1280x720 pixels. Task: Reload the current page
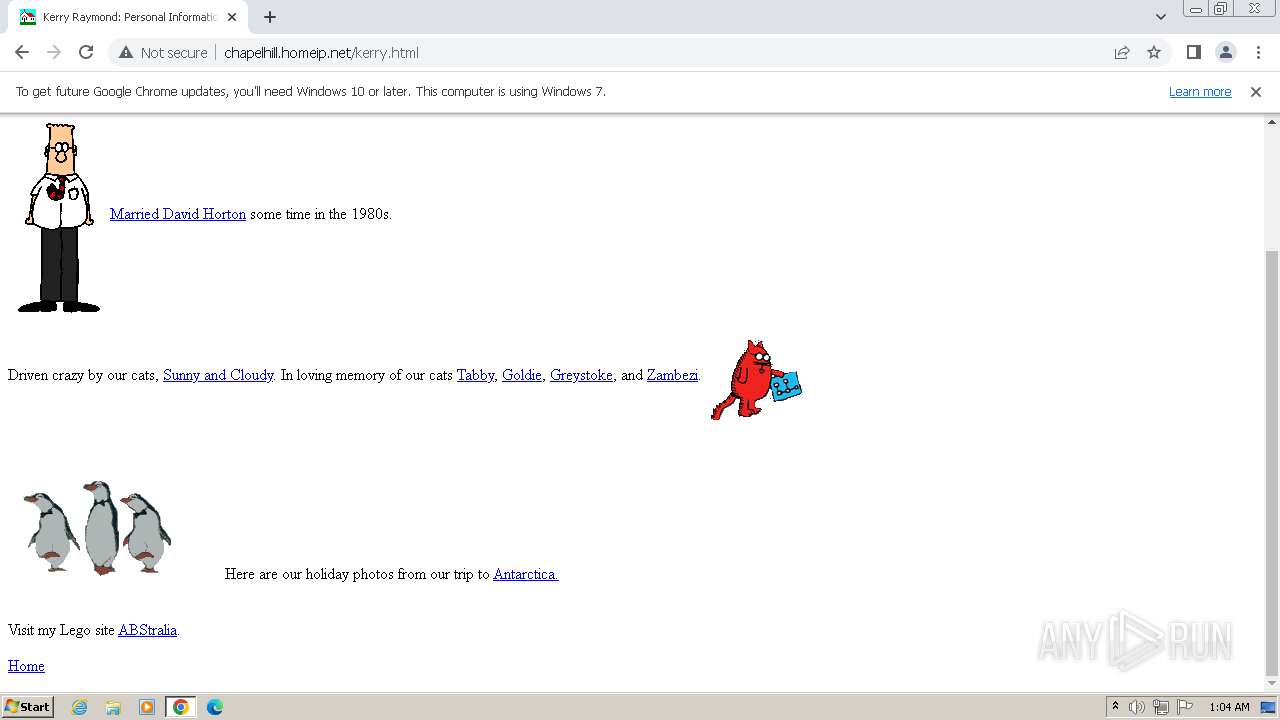(86, 52)
